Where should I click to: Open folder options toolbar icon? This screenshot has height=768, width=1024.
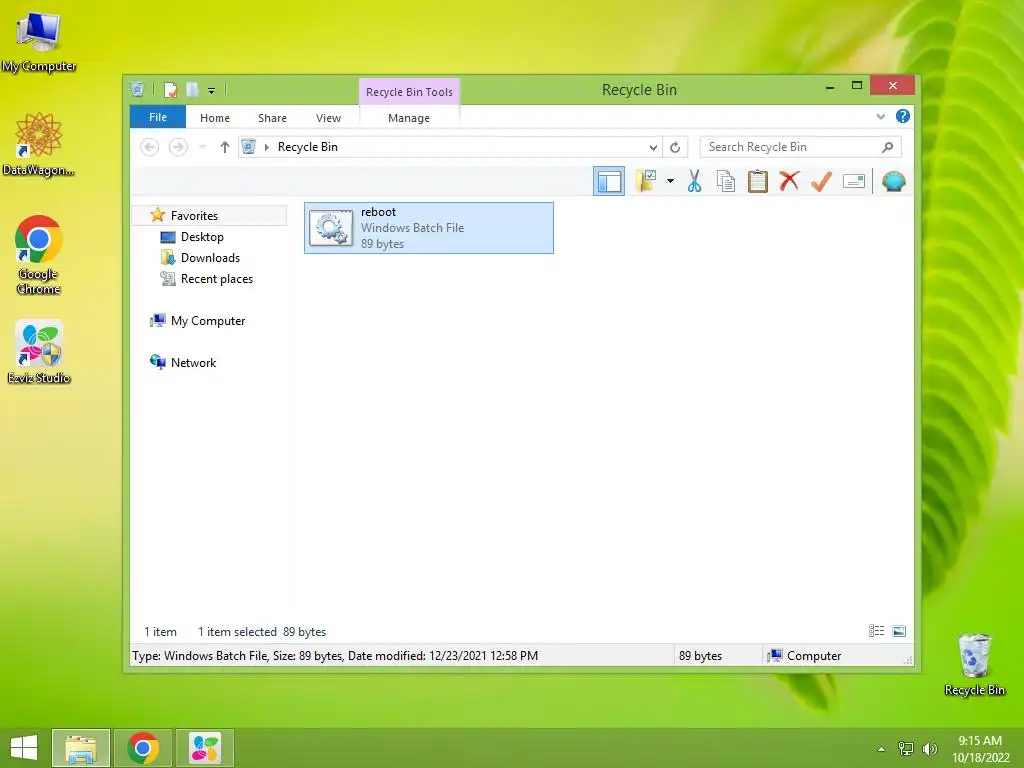pos(646,181)
